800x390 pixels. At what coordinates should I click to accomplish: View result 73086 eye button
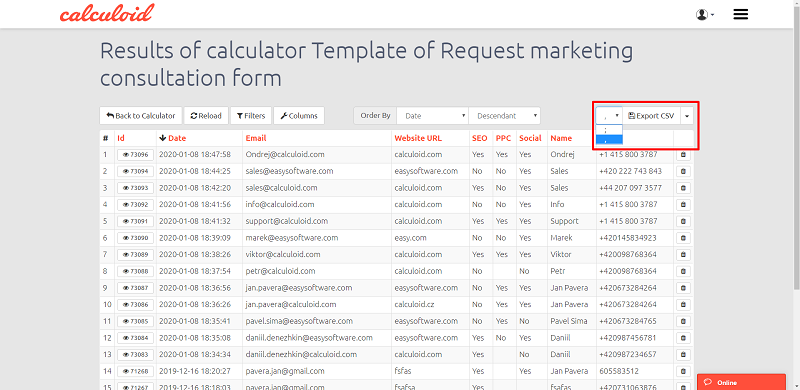(x=135, y=305)
